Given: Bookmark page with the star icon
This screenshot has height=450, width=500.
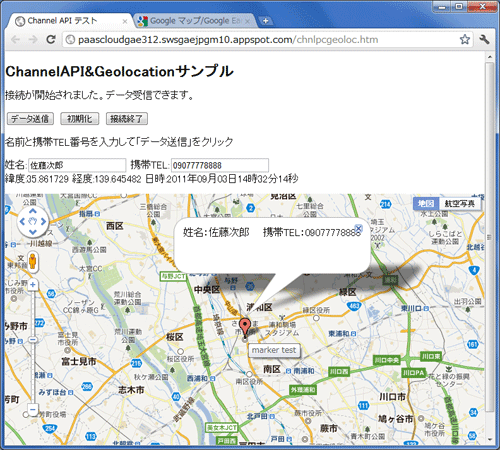Looking at the screenshot, I should pos(465,40).
